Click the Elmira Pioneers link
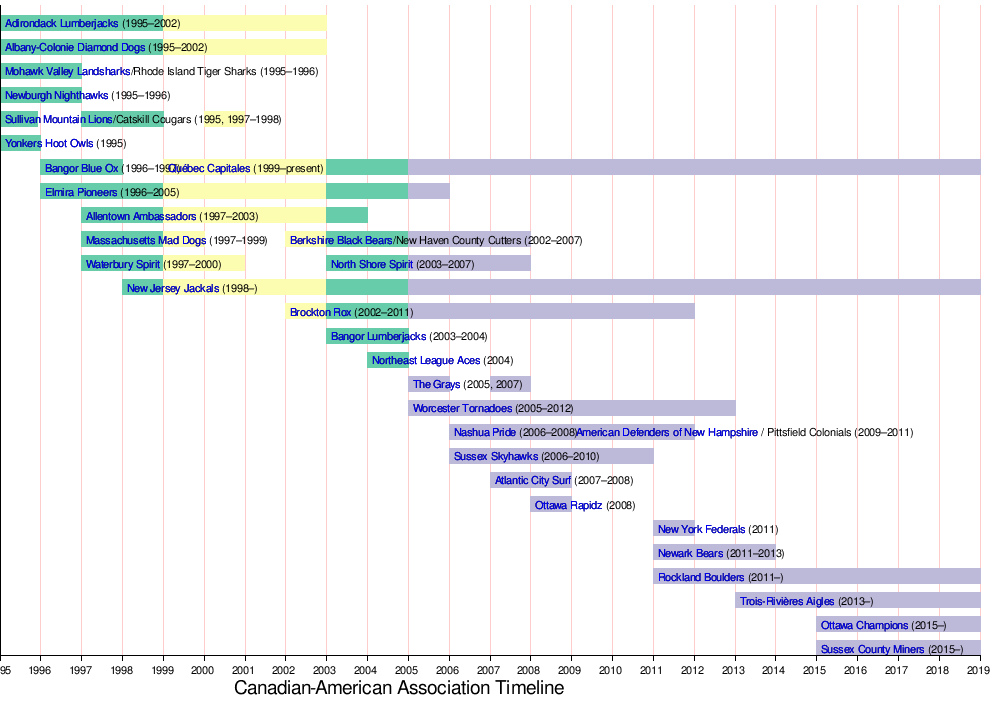Screen dimensions: 1000x705 [81, 192]
